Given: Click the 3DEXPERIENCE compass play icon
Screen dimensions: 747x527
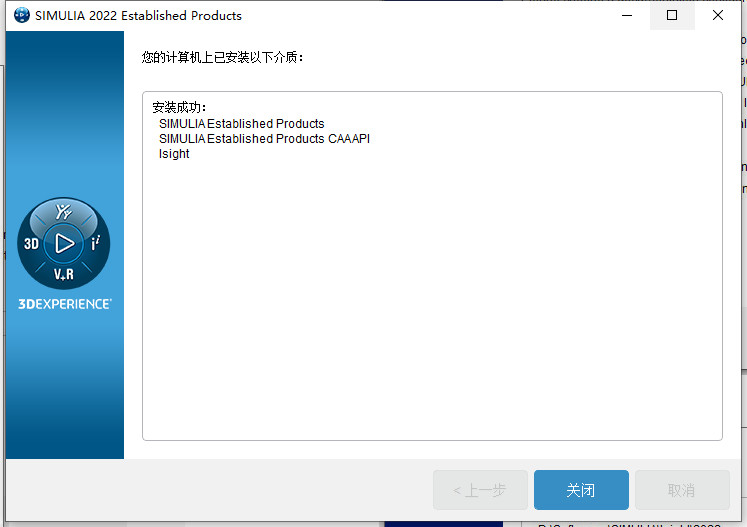Looking at the screenshot, I should (64, 243).
